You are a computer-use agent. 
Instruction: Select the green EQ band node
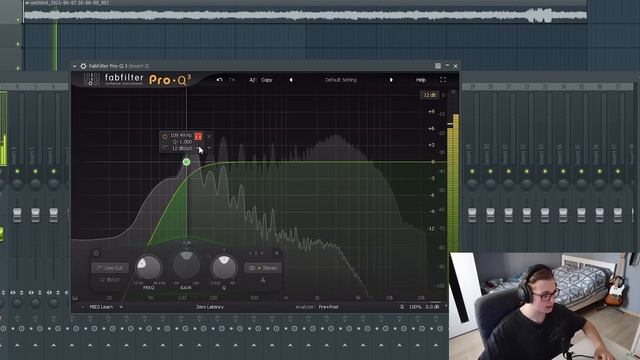click(x=187, y=162)
